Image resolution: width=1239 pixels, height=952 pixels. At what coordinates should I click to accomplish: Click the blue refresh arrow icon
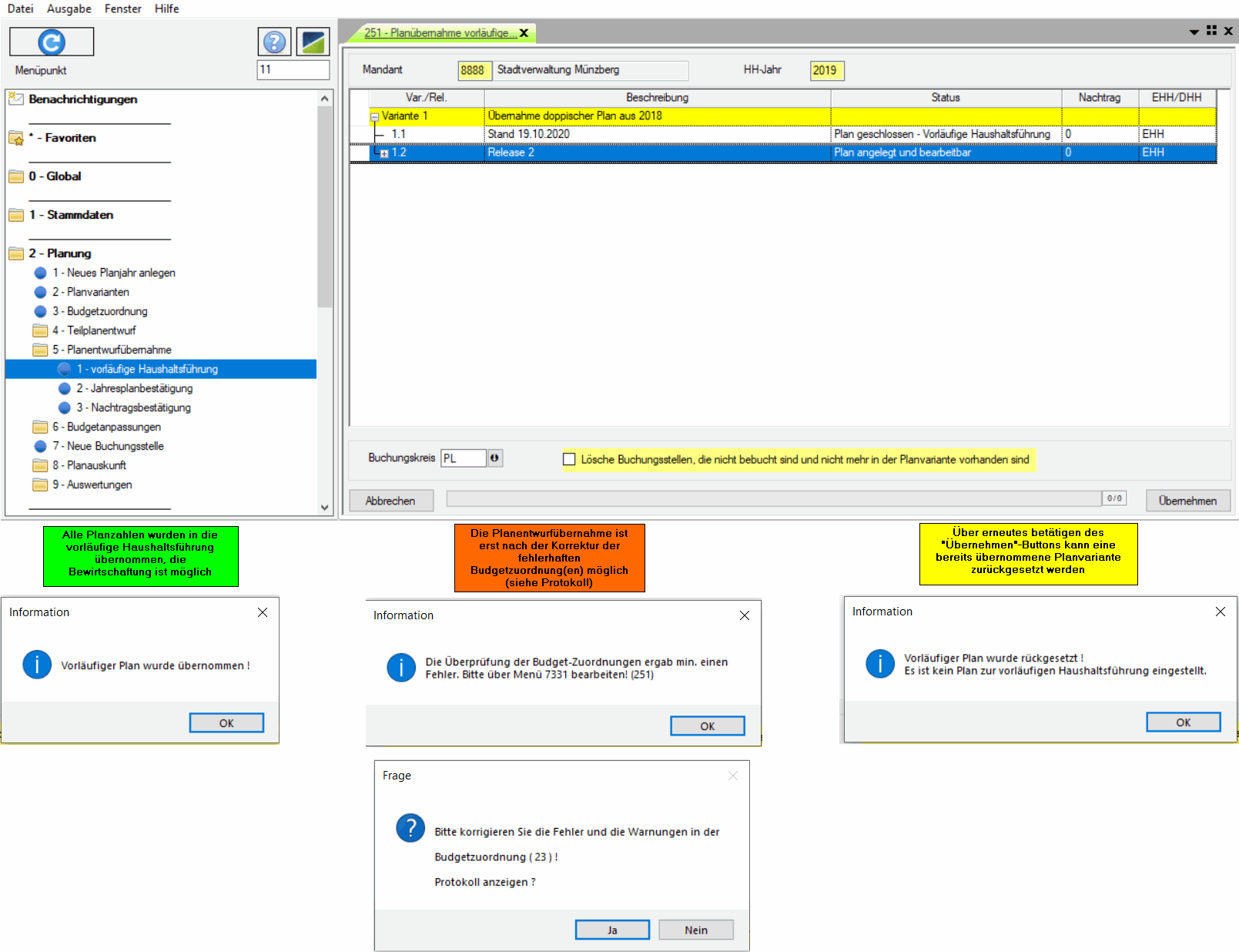(52, 42)
